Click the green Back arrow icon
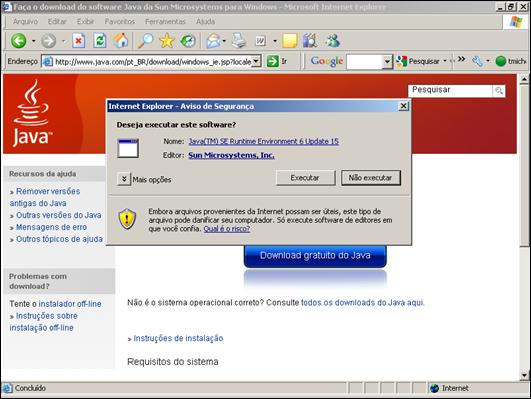The image size is (531, 399). [19, 41]
